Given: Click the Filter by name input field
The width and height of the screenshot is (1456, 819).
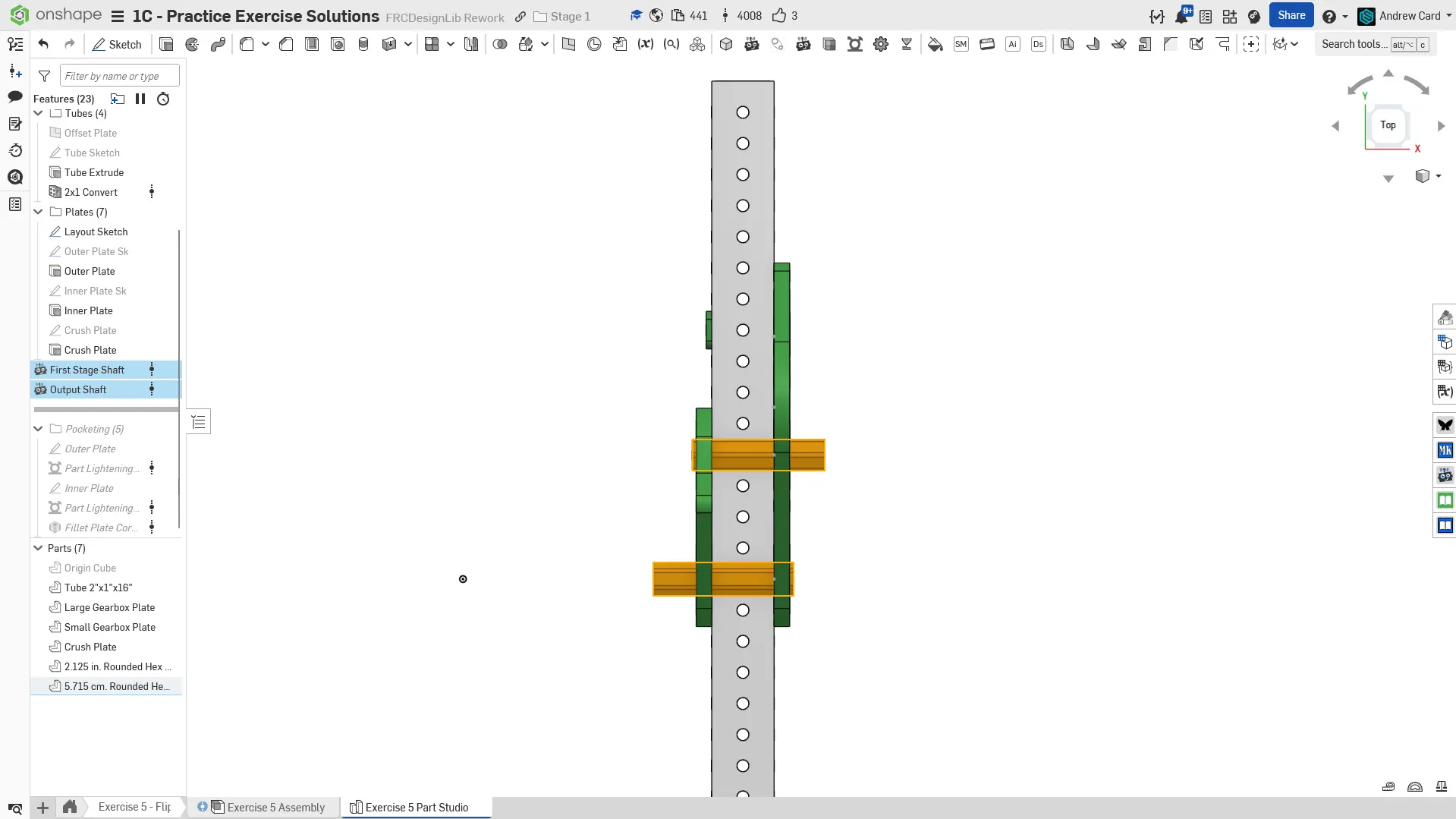Looking at the screenshot, I should click(x=119, y=76).
